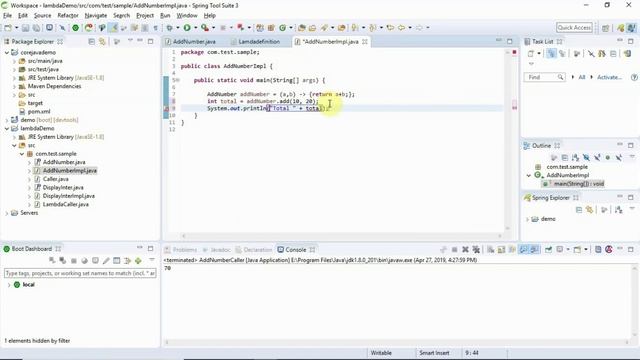Open the Window menu

187,16
